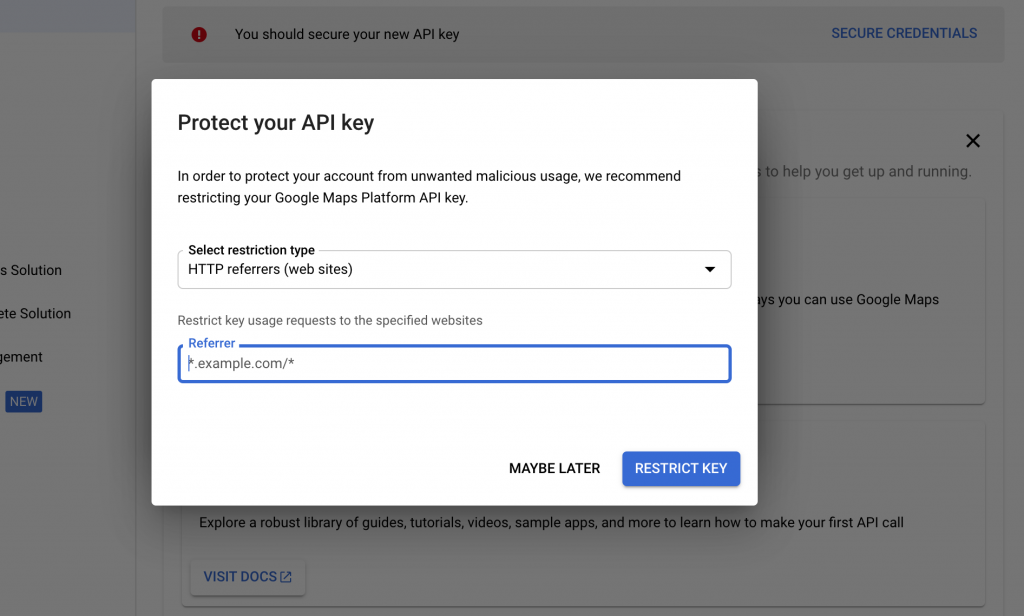Click the Complete Solution sidebar entry
1024x616 pixels.
point(35,313)
